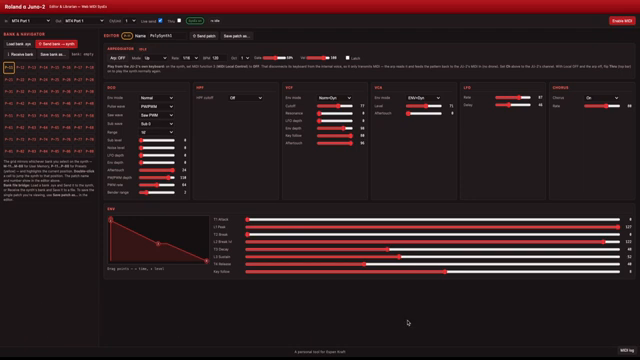Click the DCO Noise level slider
640x360 pixels.
point(157,148)
